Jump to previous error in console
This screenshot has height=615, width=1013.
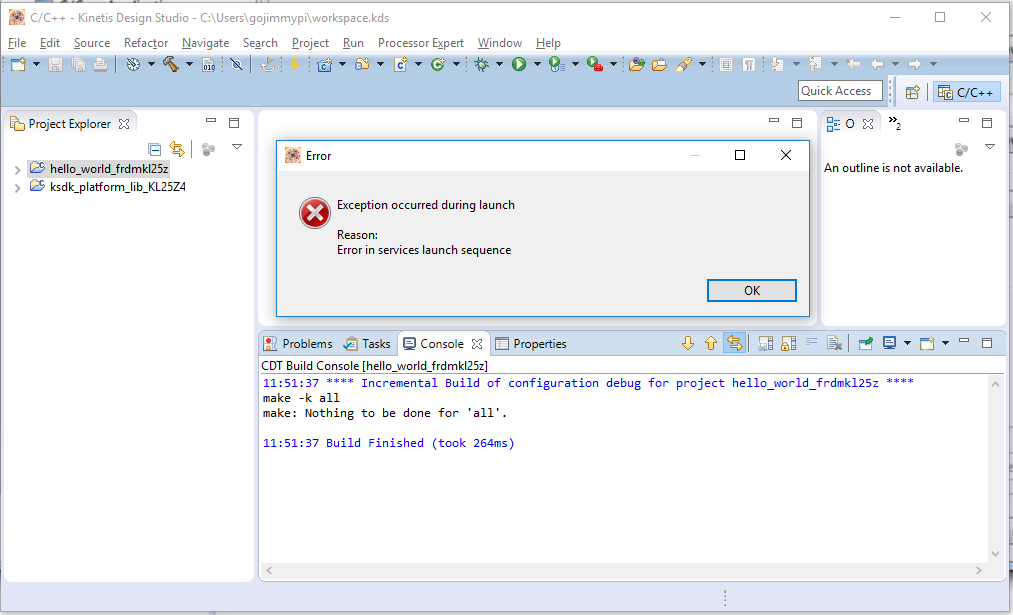pyautogui.click(x=711, y=343)
